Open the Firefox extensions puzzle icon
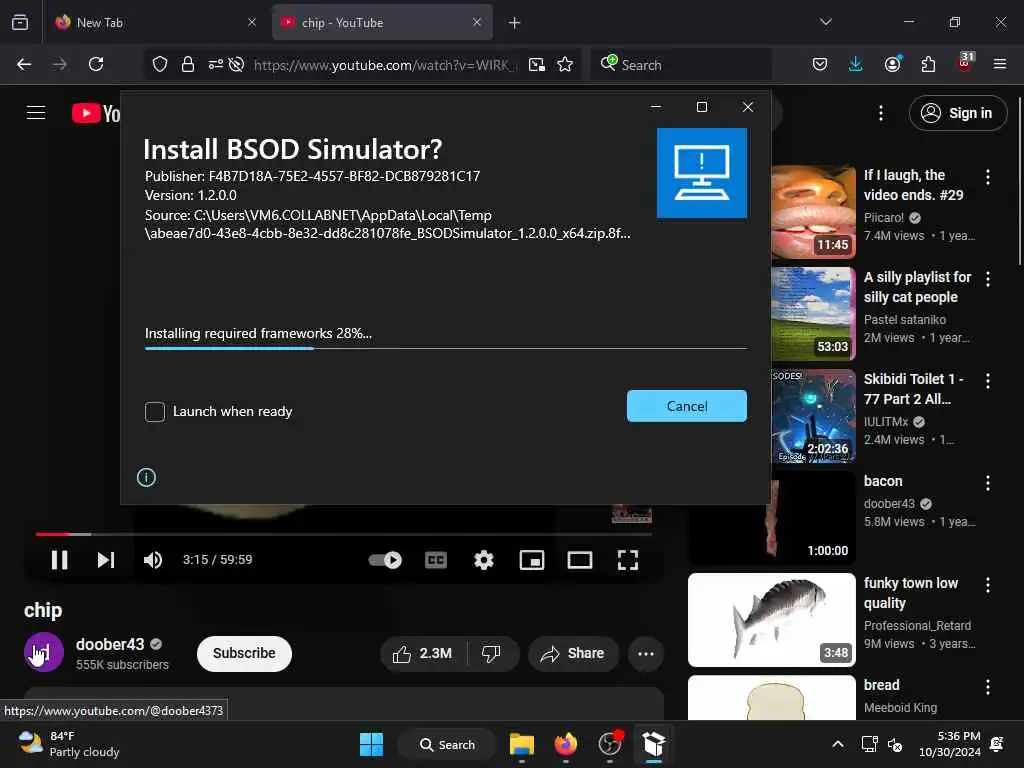This screenshot has width=1024, height=768. [928, 64]
